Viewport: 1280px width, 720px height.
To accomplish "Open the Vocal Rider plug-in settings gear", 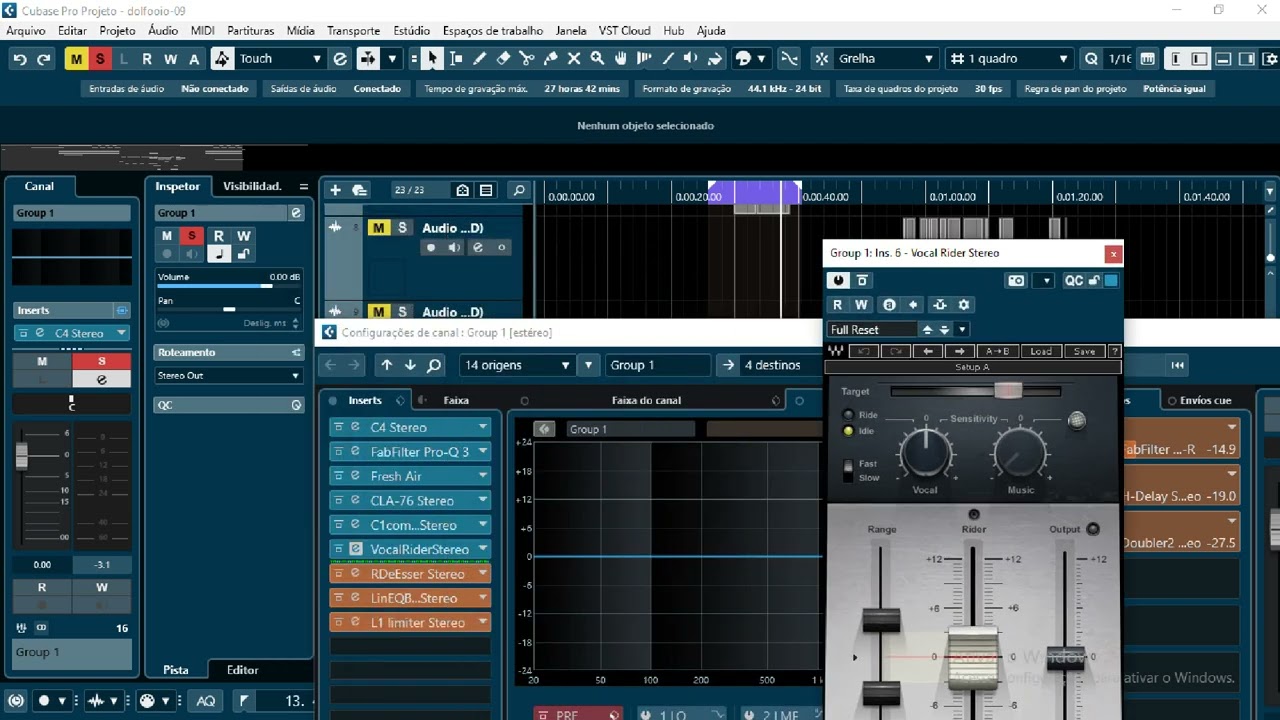I will (x=964, y=305).
